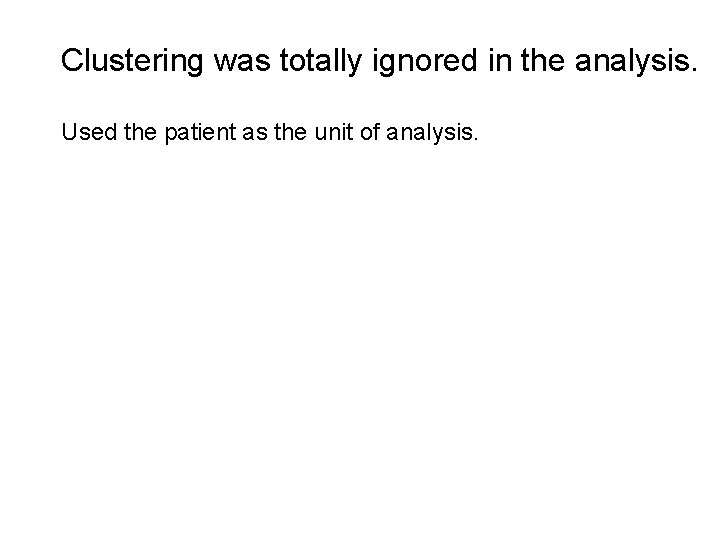This screenshot has width=720, height=540.
Task: Click the word "Clustering" in the title
Action: pos(132,60)
